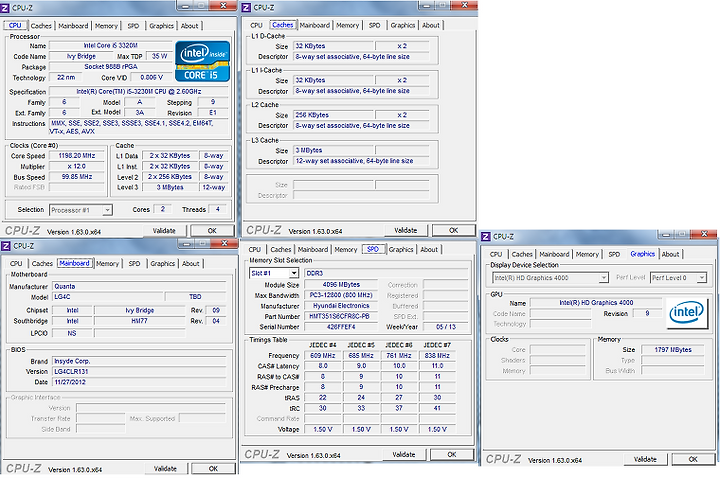Click the Package value Socket 988B rPGA
Image resolution: width=720 pixels, height=478 pixels.
110,67
